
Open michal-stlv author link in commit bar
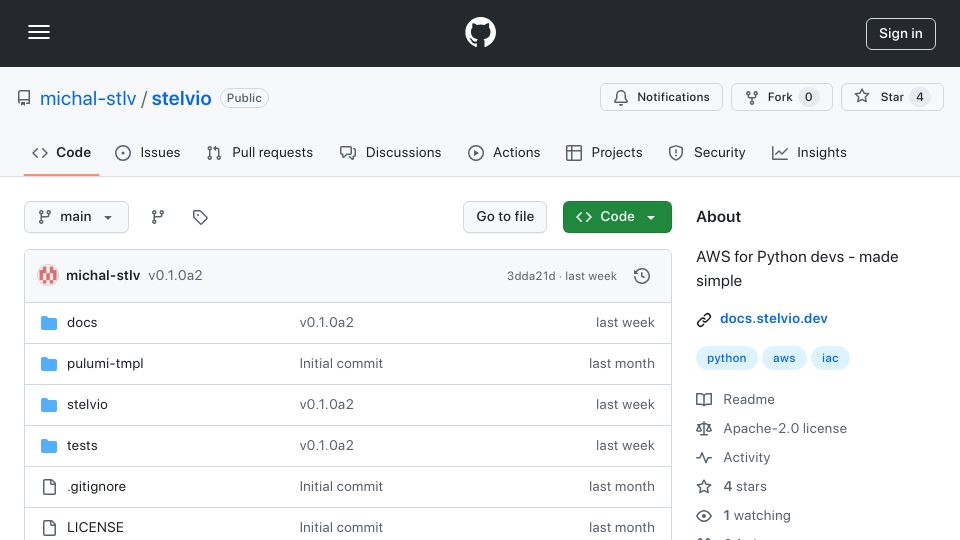click(x=103, y=276)
